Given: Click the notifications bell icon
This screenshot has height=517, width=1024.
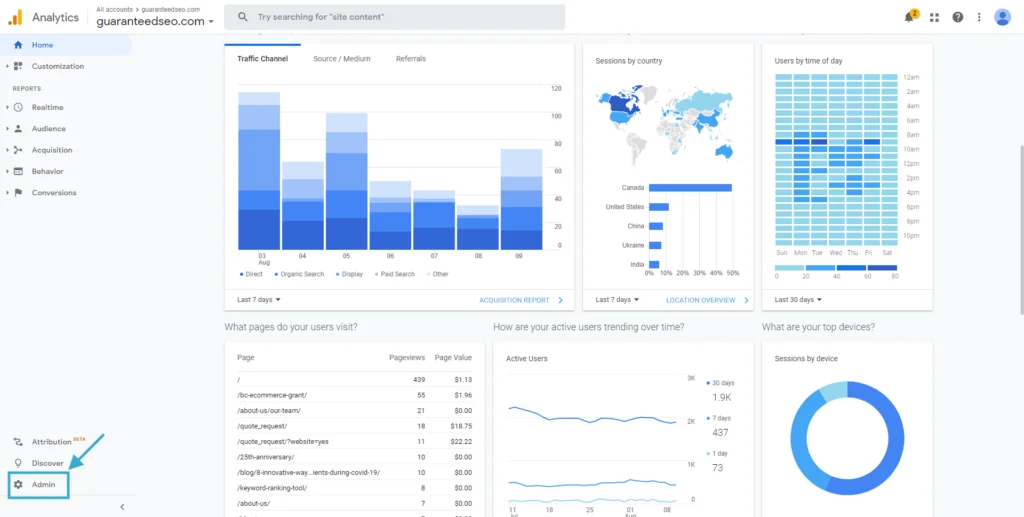Looking at the screenshot, I should [x=909, y=17].
